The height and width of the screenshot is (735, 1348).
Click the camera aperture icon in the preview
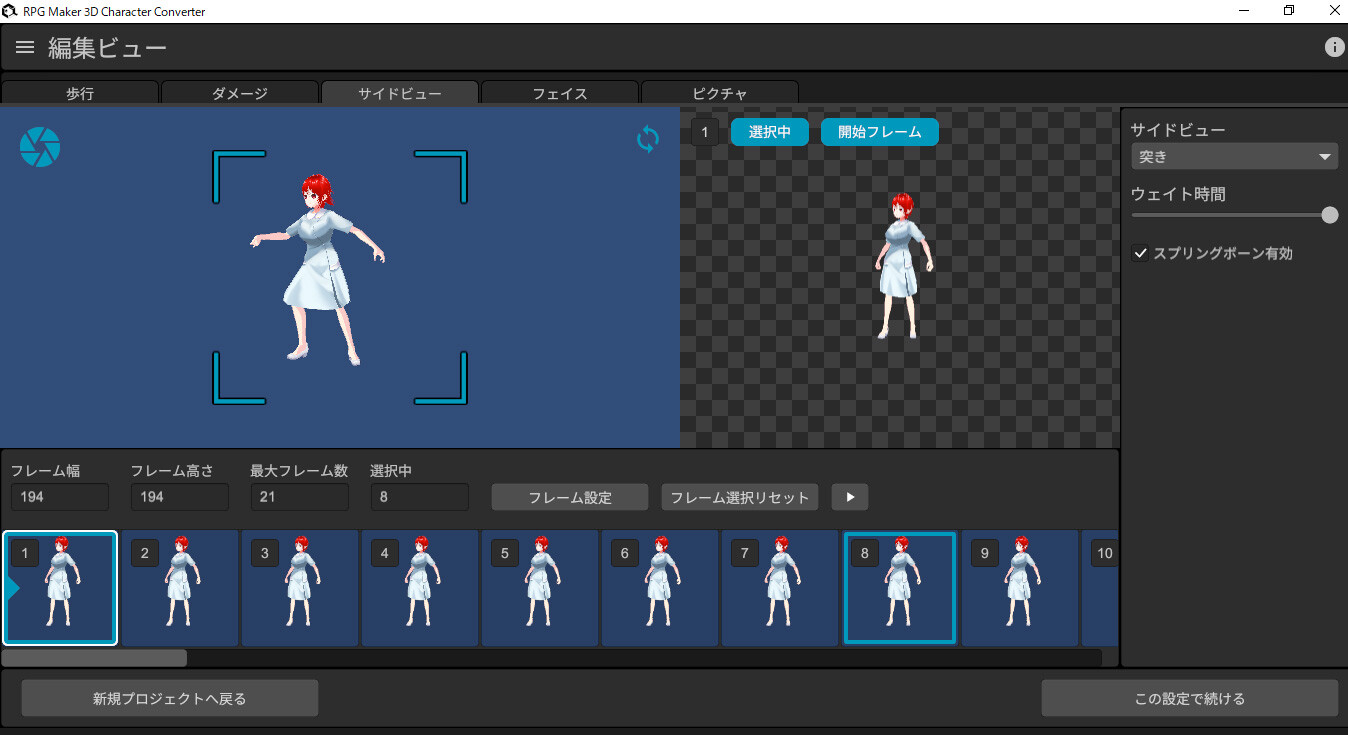point(39,146)
